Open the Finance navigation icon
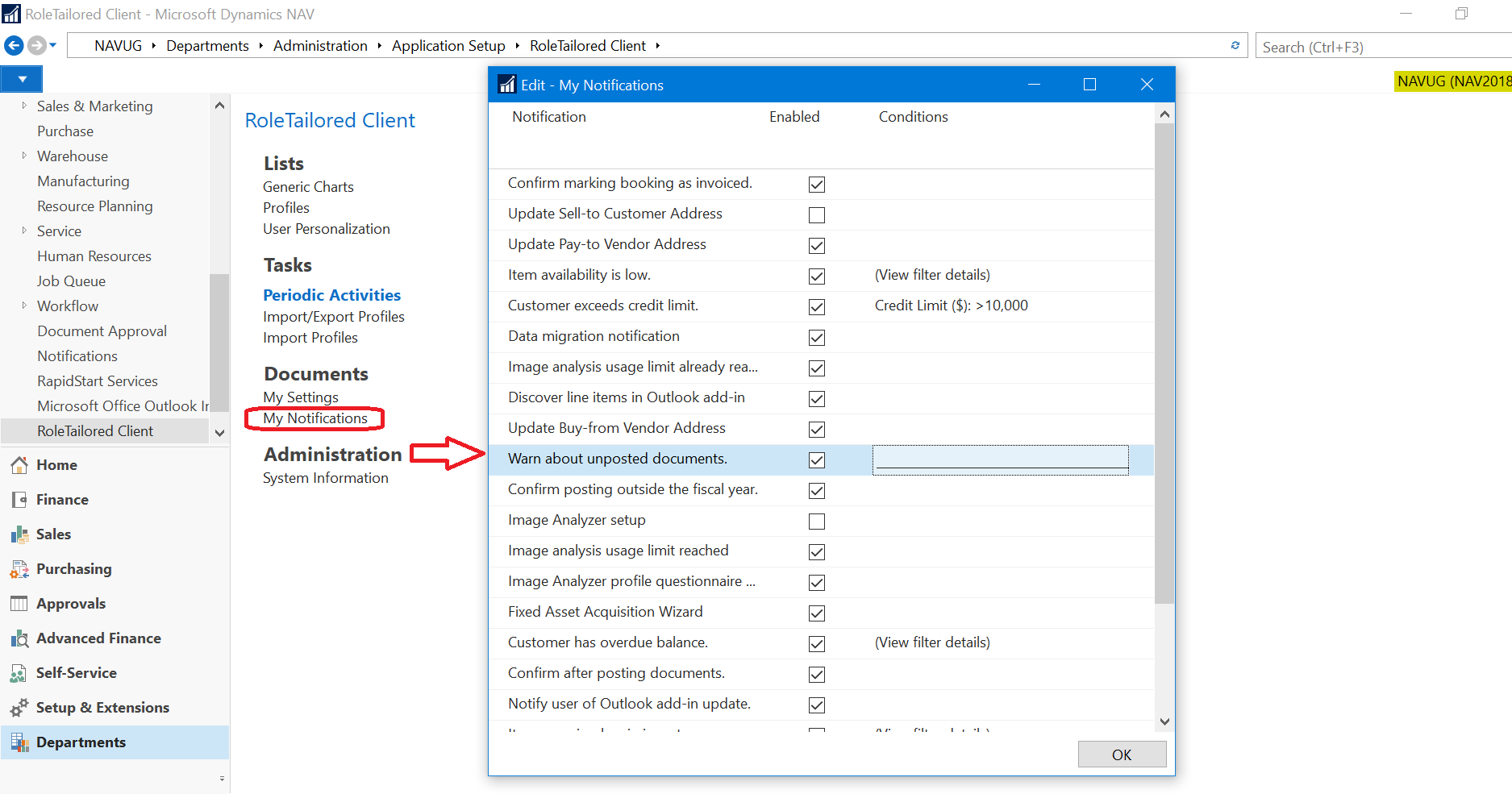Viewport: 1512px width, 794px height. (x=19, y=500)
